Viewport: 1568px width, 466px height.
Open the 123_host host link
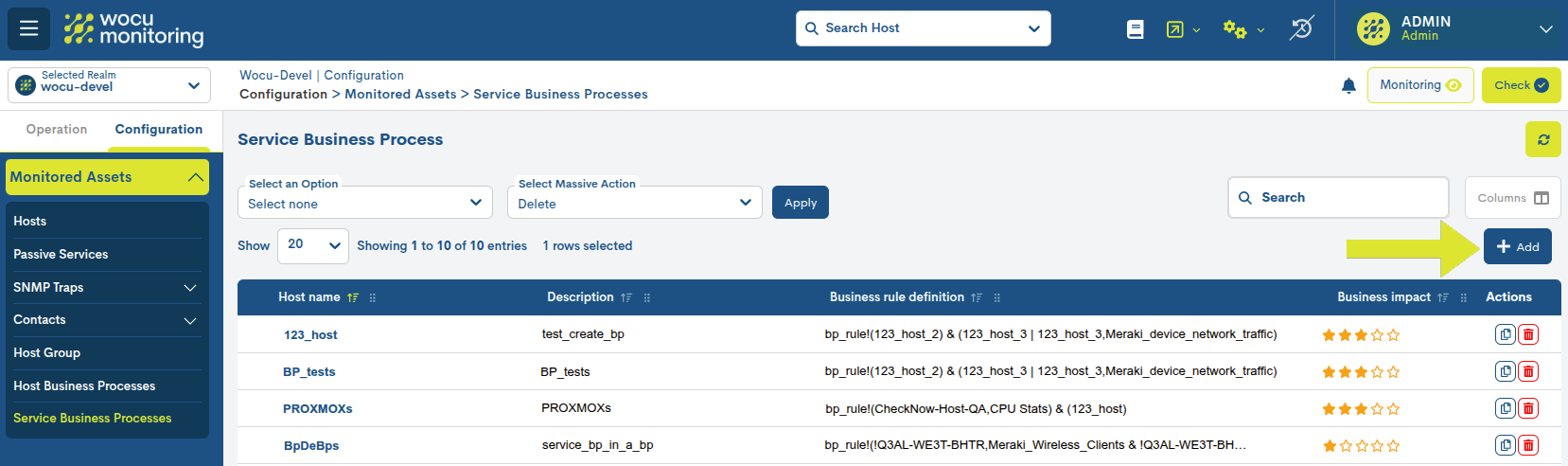[x=310, y=334]
